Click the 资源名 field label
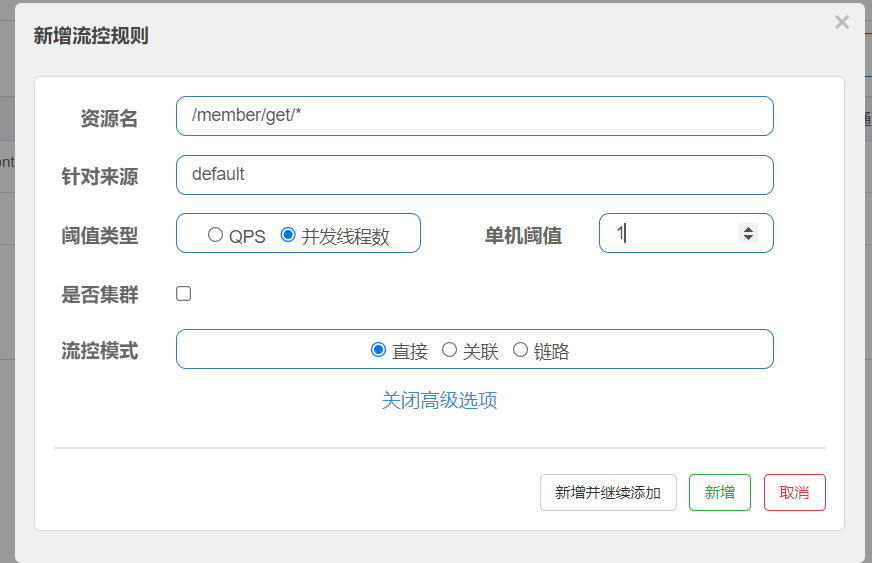Image resolution: width=872 pixels, height=563 pixels. pyautogui.click(x=109, y=119)
